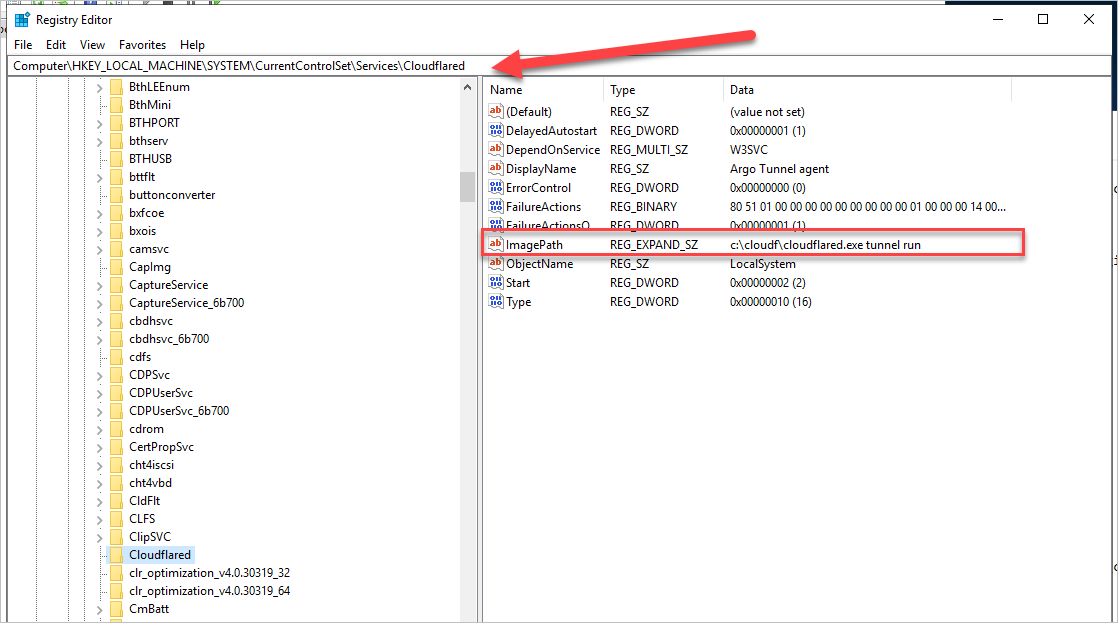Viewport: 1118px width, 623px height.
Task: Click the ErrorControl DWORD value icon
Action: coord(496,187)
